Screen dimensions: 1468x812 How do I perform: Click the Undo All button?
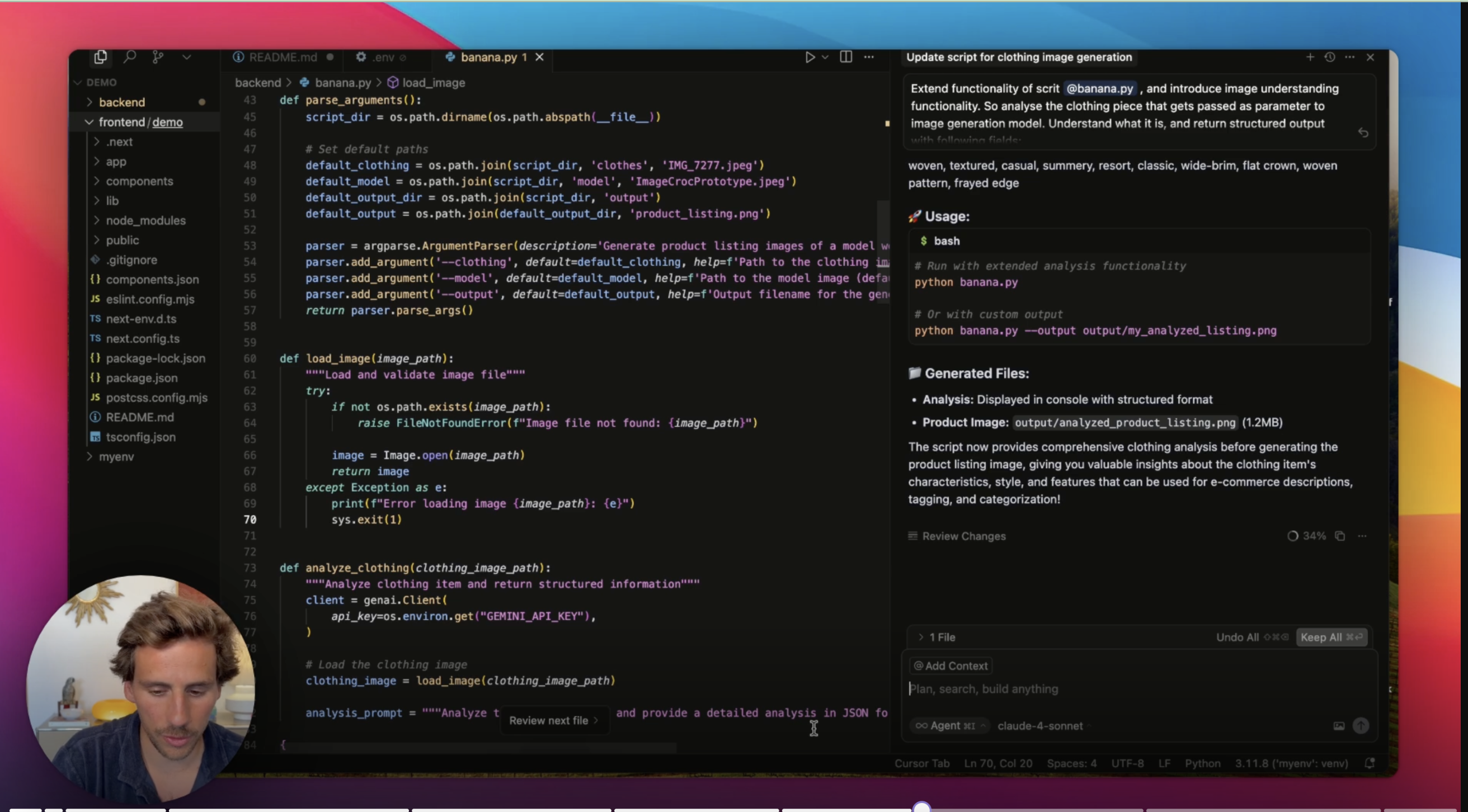(1236, 637)
